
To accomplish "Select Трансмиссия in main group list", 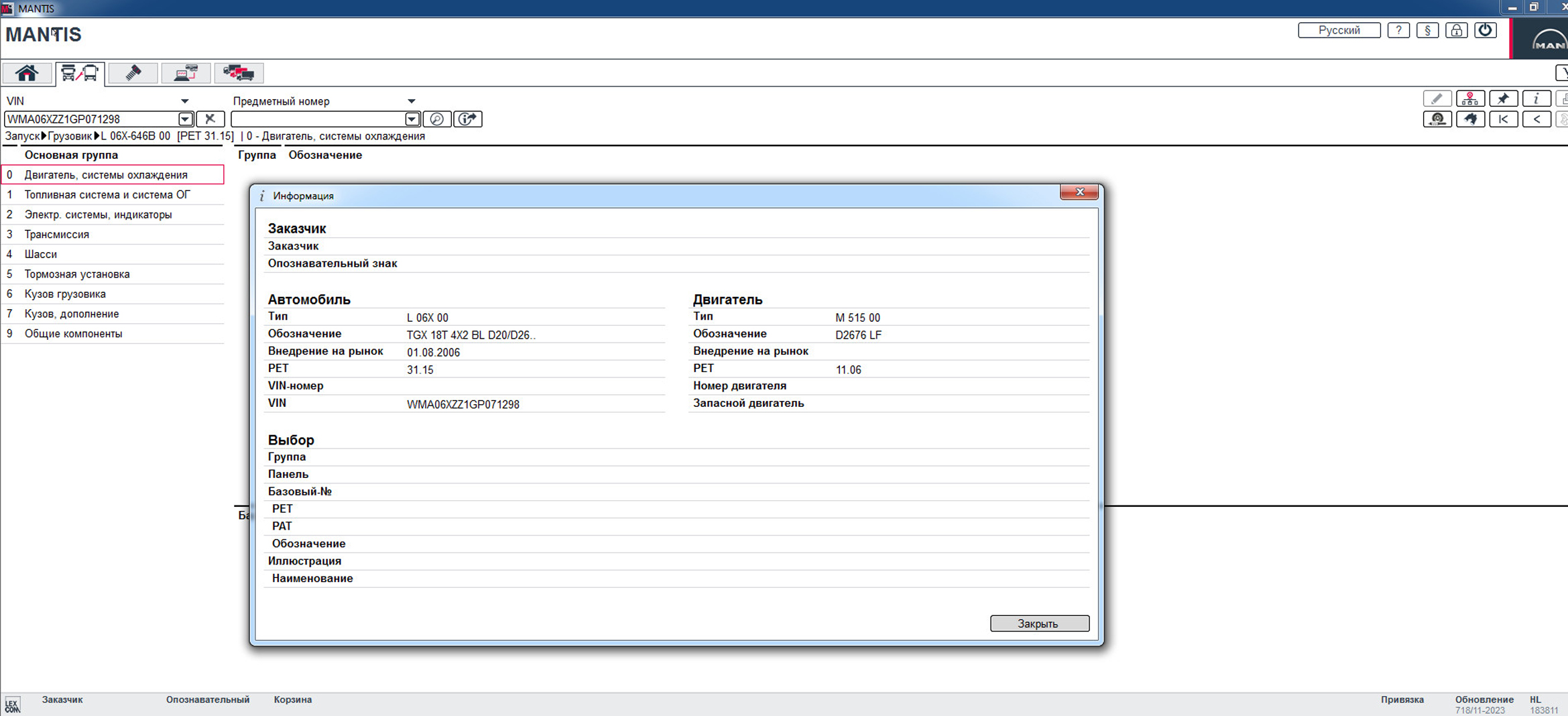I will pos(57,235).
